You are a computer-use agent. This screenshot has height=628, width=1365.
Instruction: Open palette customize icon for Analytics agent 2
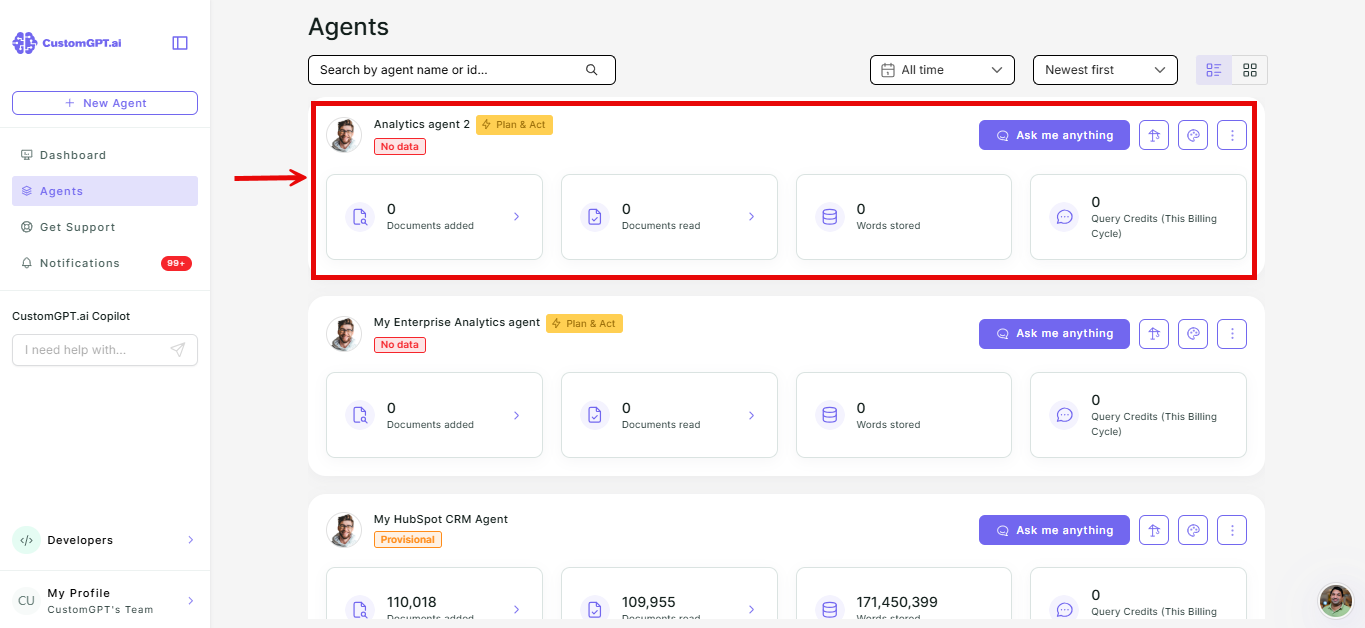point(1193,135)
